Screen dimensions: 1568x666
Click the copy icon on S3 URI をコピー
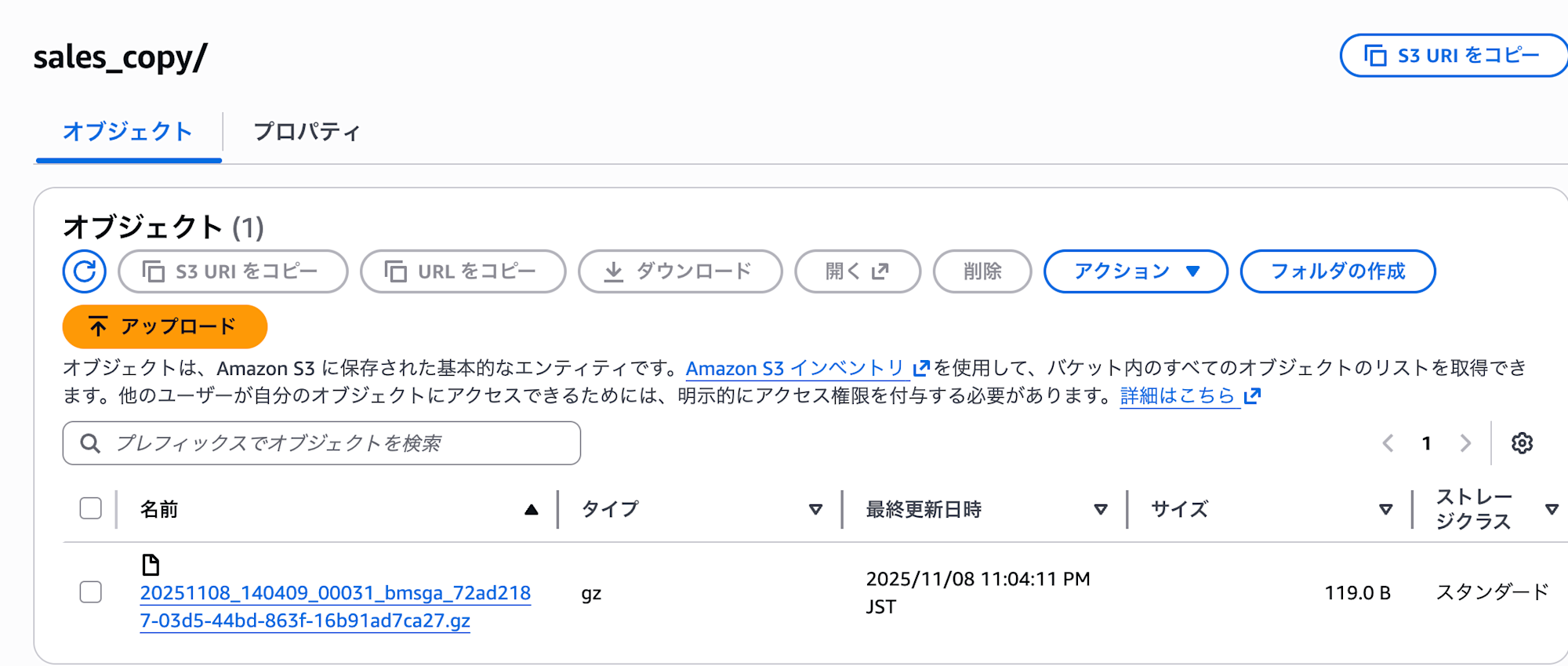tap(154, 271)
